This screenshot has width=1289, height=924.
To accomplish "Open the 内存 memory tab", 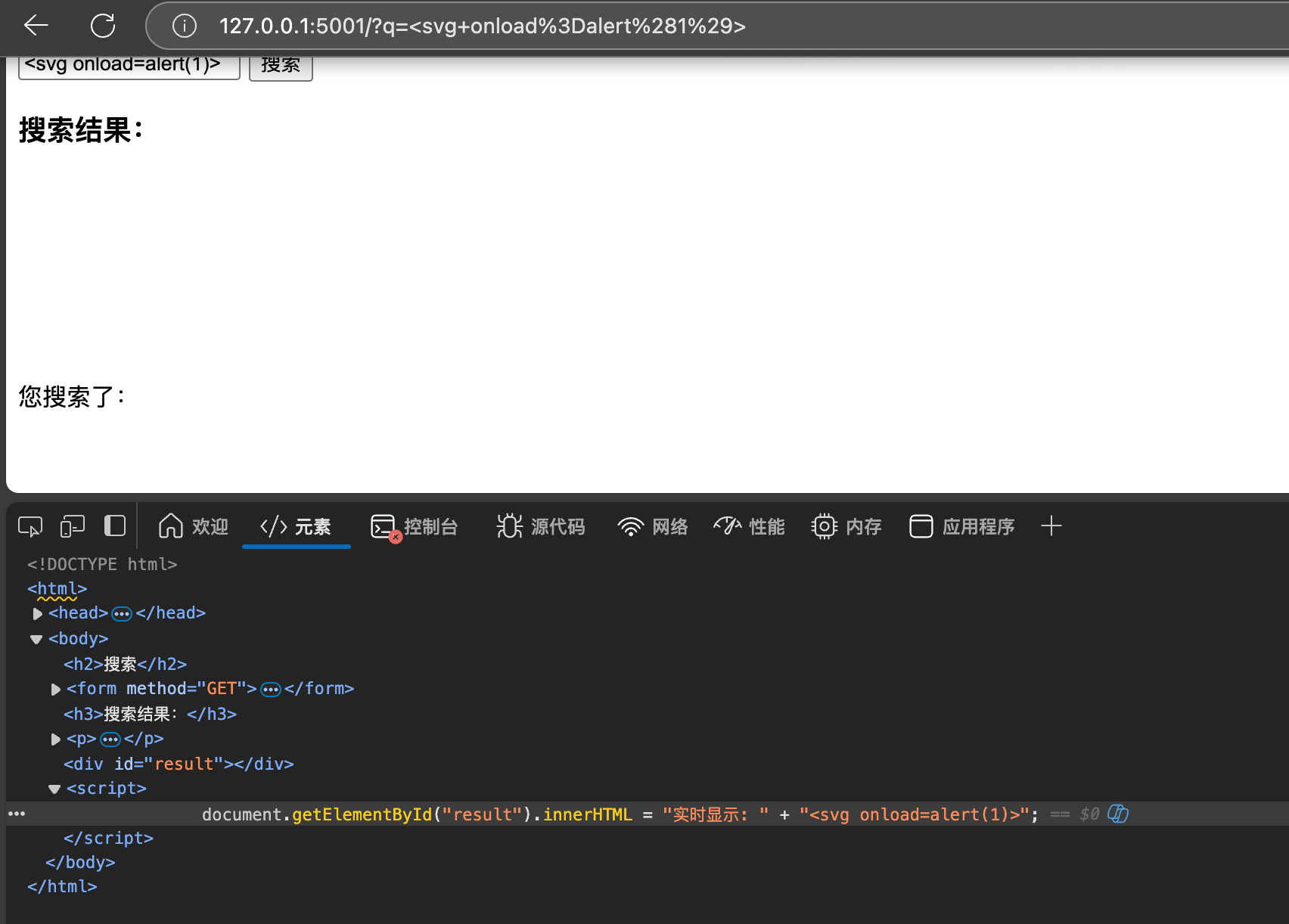I will [x=846, y=526].
